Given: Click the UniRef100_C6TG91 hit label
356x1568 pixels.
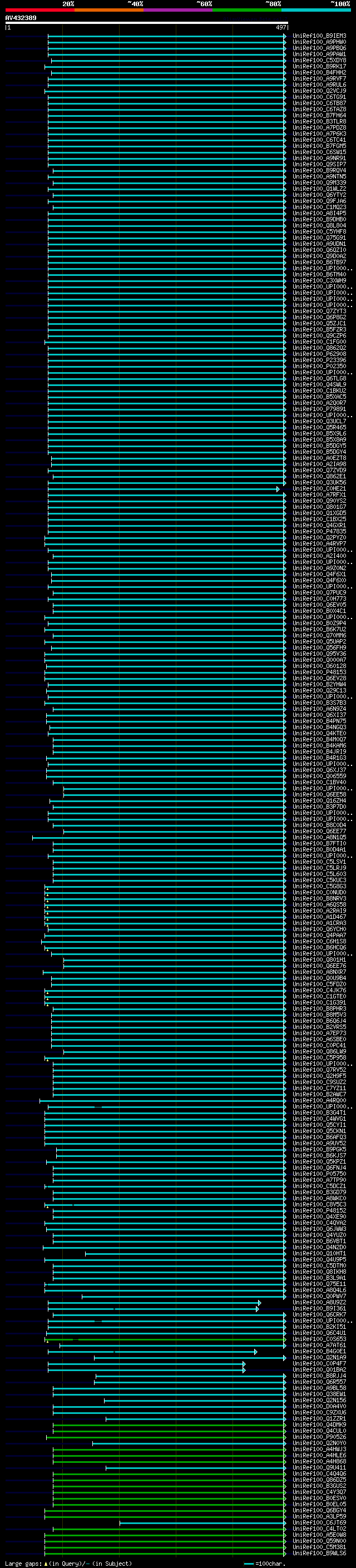Looking at the screenshot, I should 319,97.
